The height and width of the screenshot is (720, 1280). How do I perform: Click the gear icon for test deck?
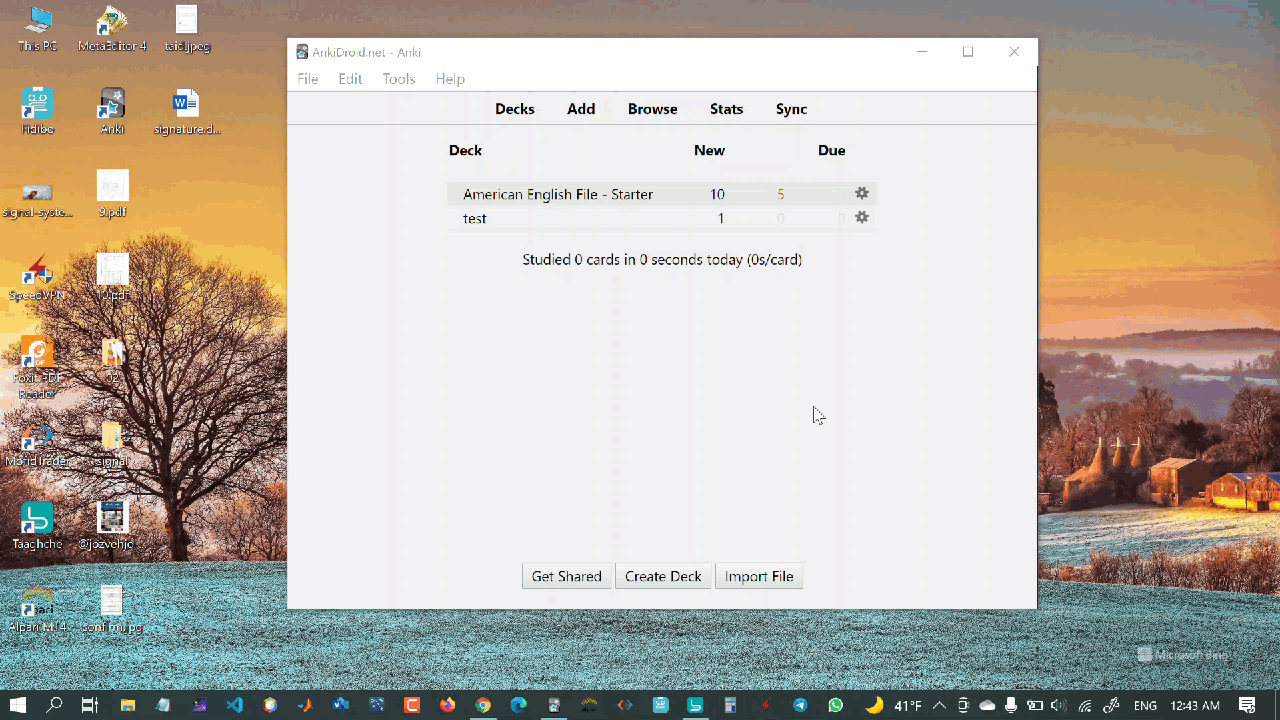point(861,218)
